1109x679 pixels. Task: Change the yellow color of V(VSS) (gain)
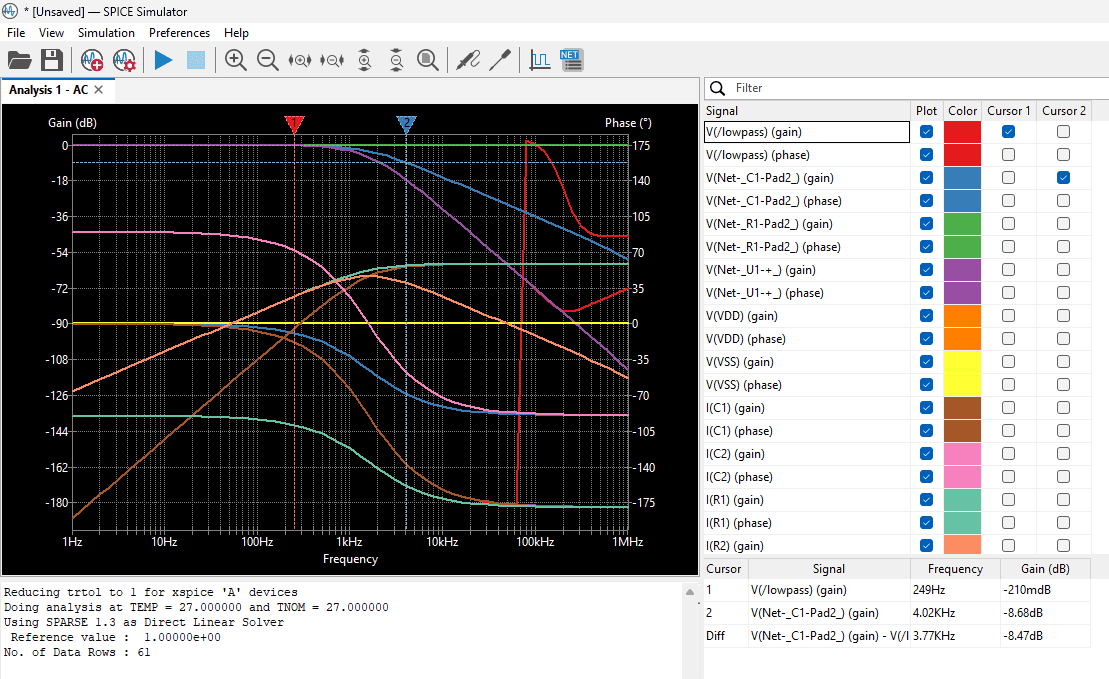point(963,361)
